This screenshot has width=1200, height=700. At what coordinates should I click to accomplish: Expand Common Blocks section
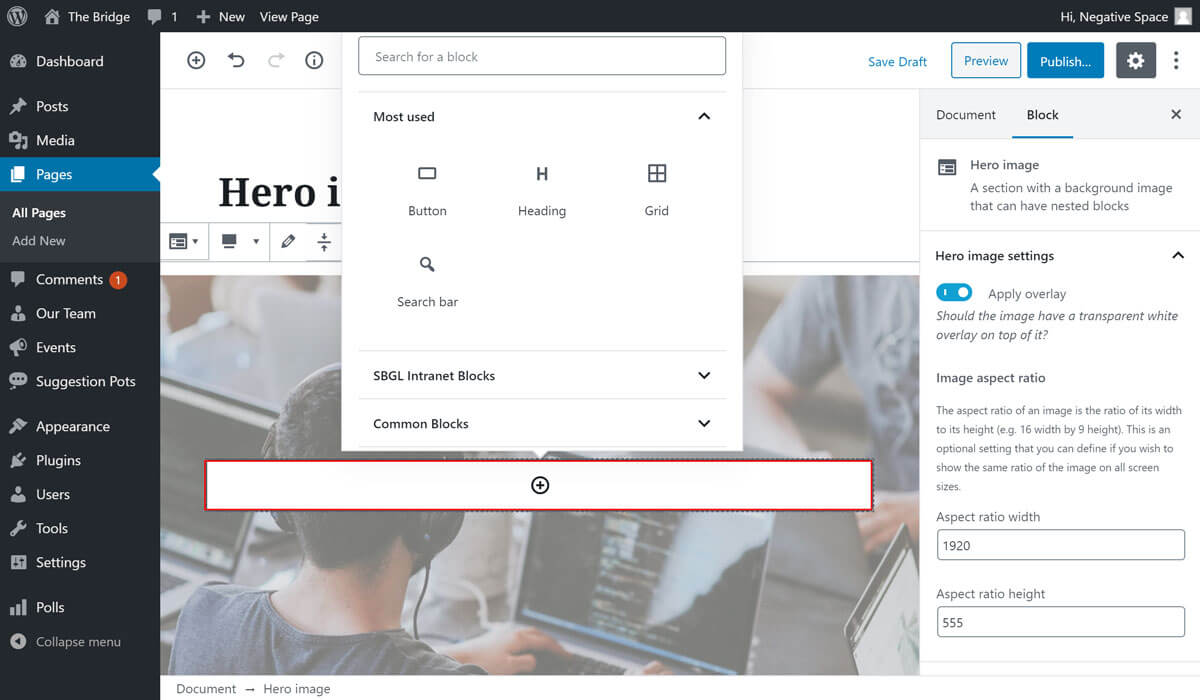tap(704, 424)
